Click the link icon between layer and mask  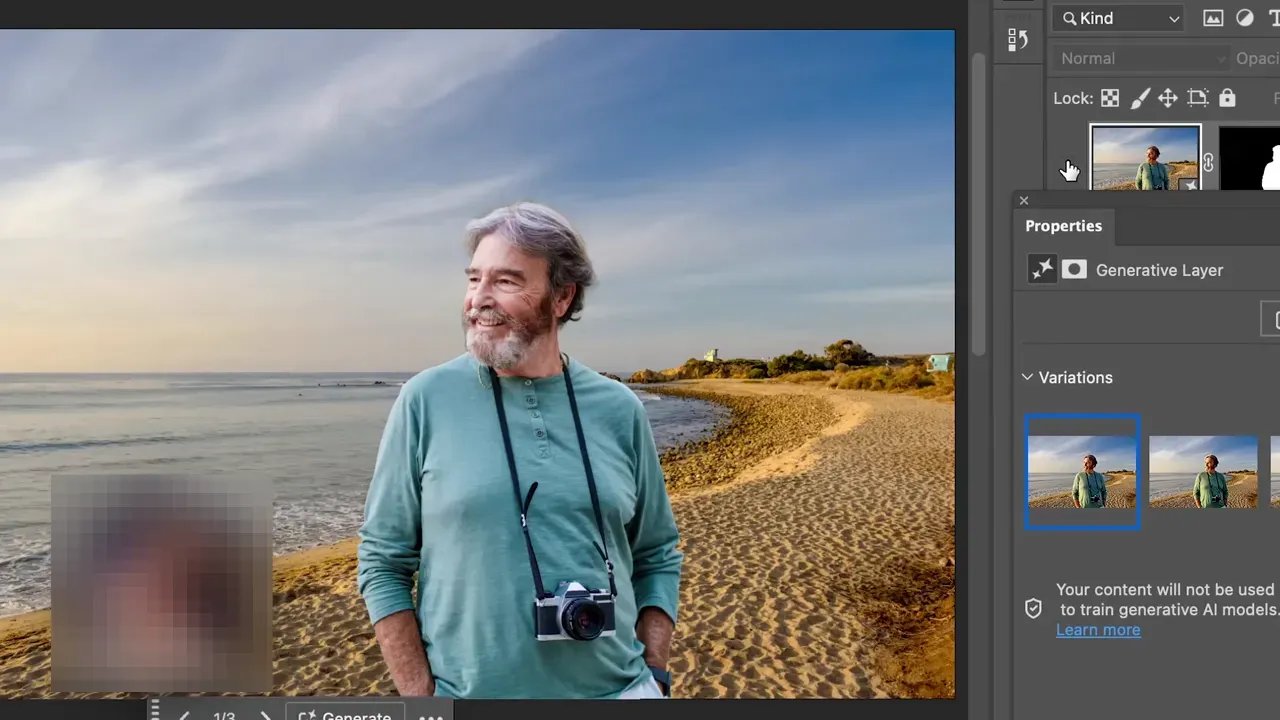click(1208, 162)
